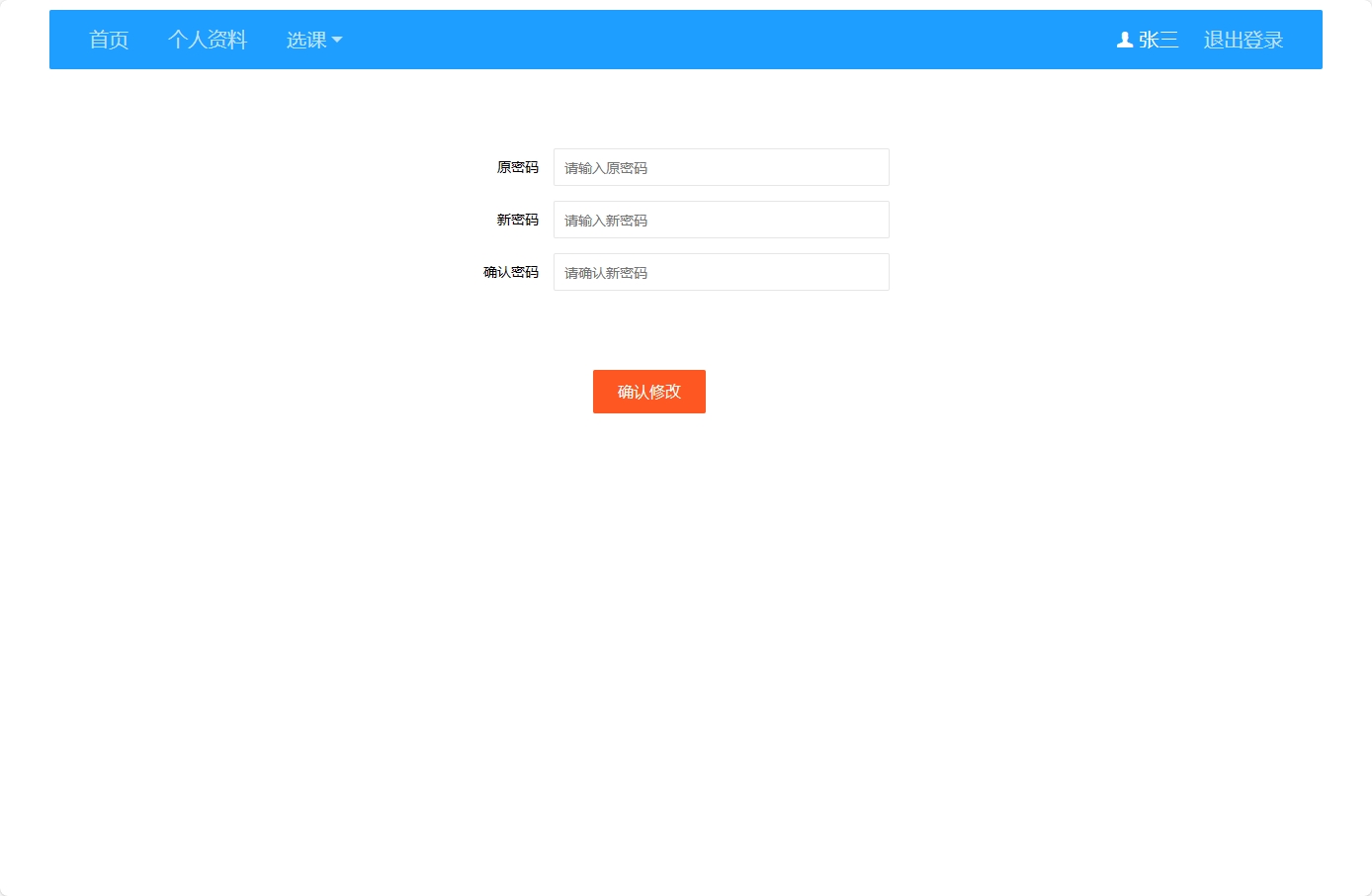Click the 确认密码 label text

[510, 272]
